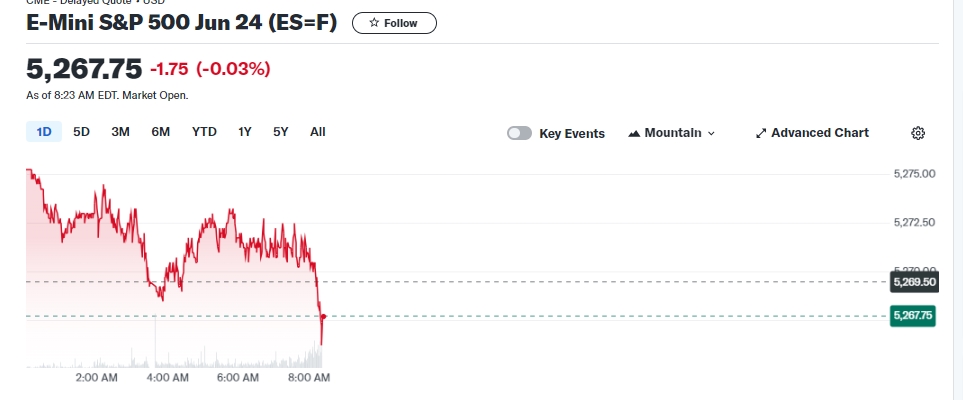Click the green 5,267.75 current price label
The width and height of the screenshot is (963, 400).
pos(911,316)
